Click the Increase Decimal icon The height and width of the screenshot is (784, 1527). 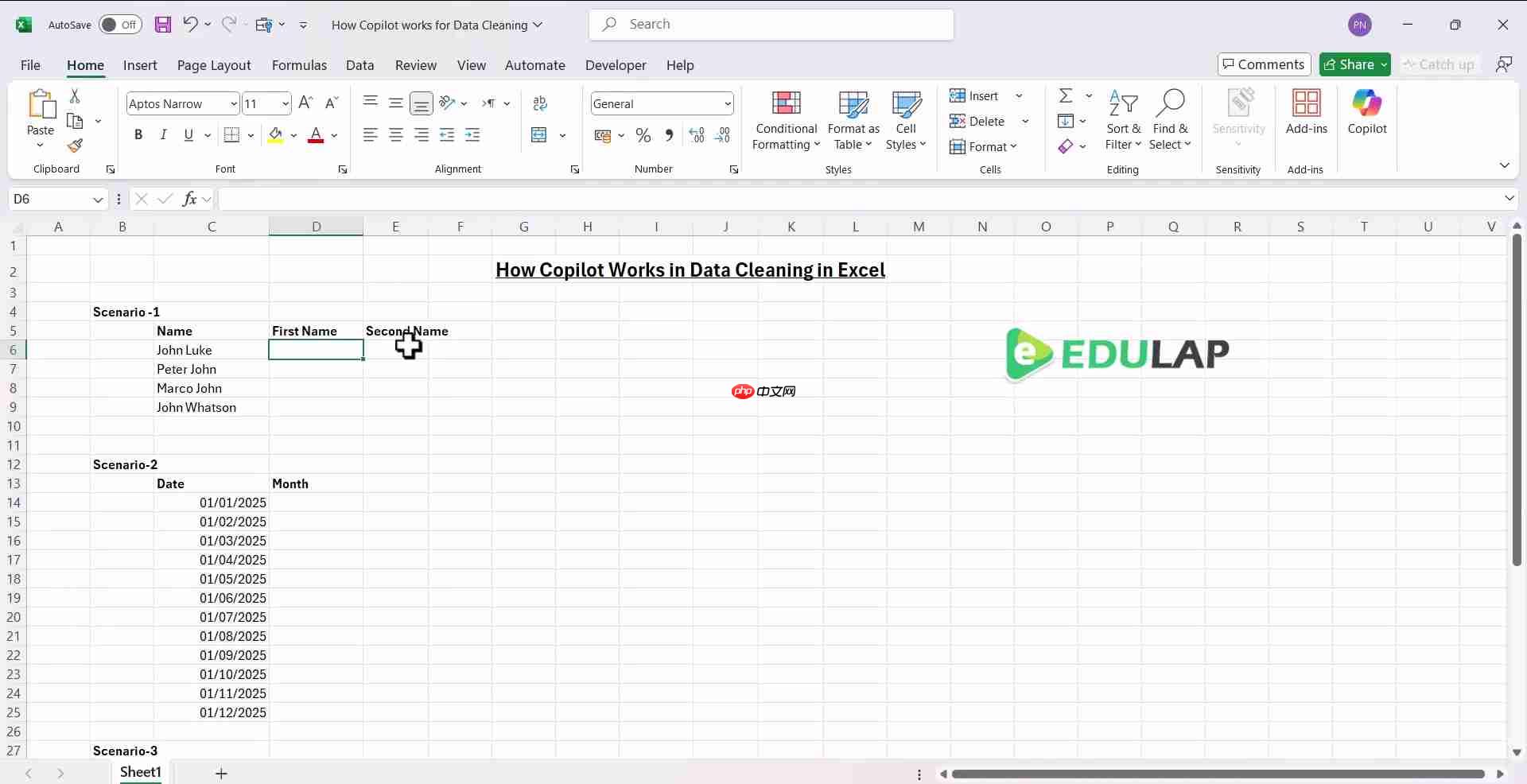697,136
